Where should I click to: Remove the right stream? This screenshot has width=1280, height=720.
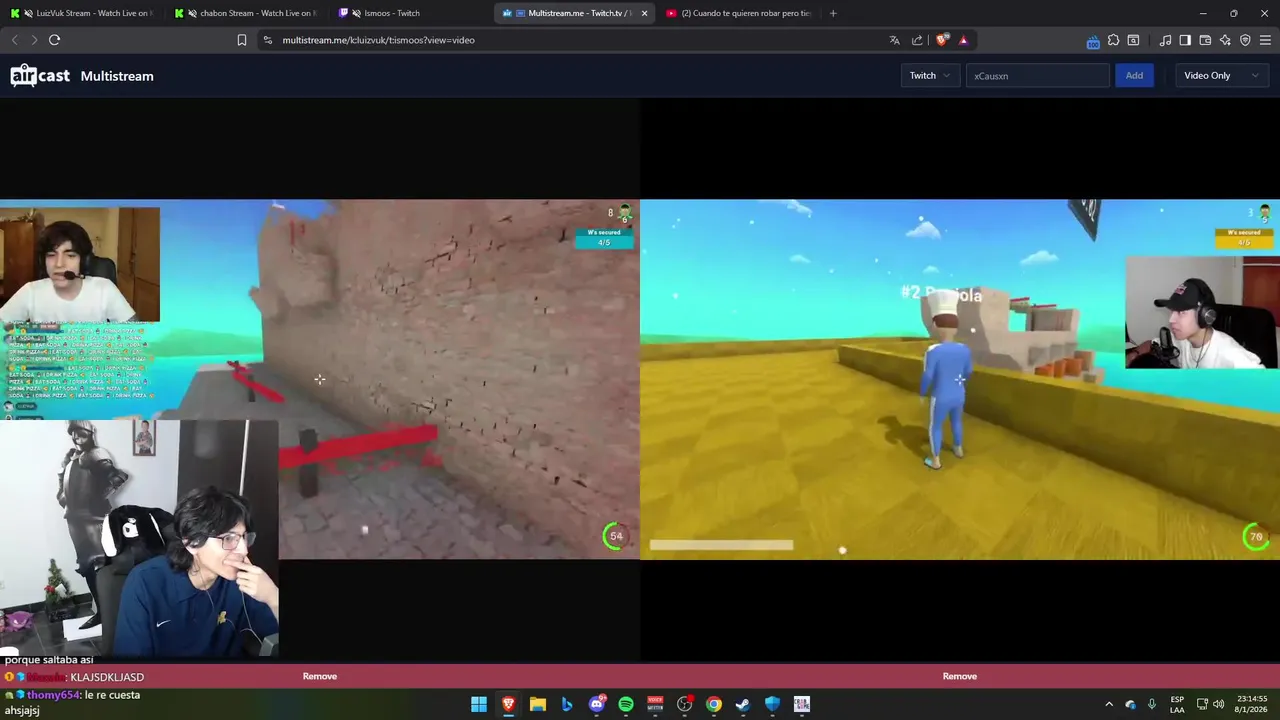(x=960, y=677)
